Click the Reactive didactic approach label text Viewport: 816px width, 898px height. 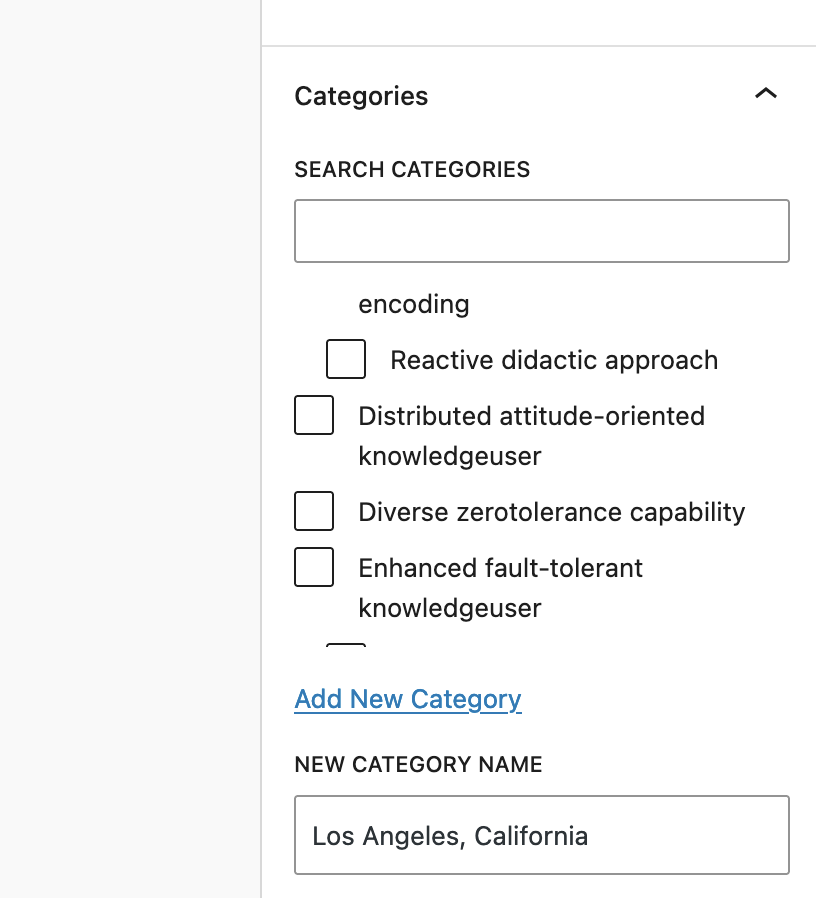coord(554,359)
